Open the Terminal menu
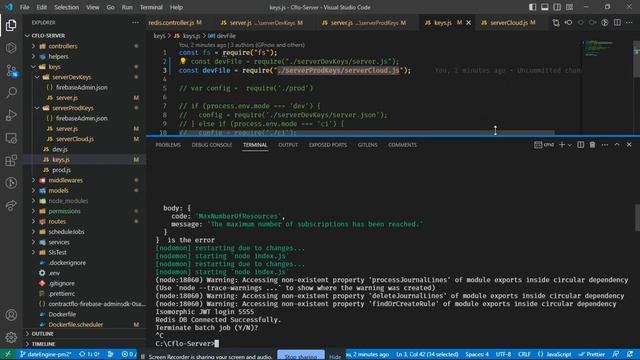Viewport: 640px width, 360px height. click(x=151, y=7)
